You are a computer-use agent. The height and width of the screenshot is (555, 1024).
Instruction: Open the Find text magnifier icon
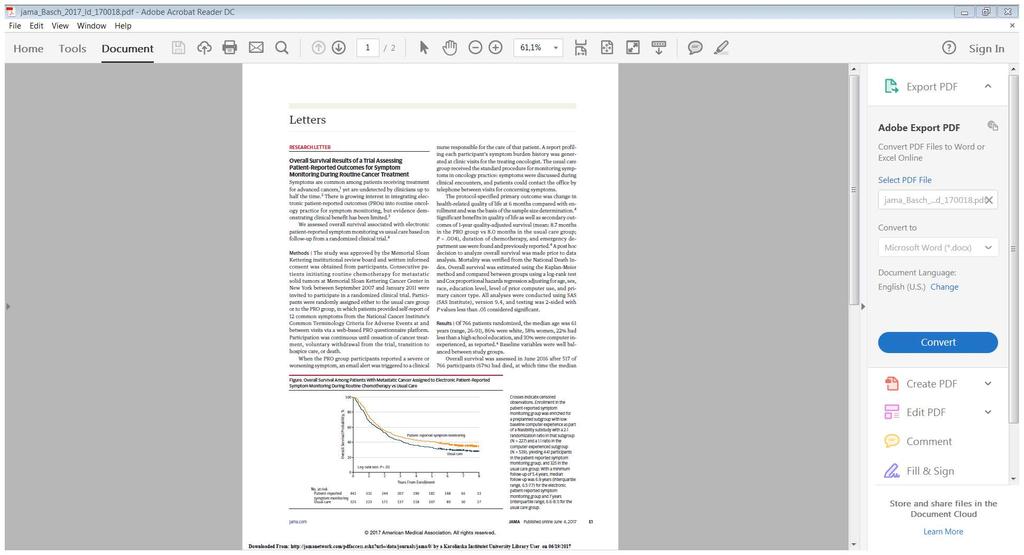tap(281, 48)
